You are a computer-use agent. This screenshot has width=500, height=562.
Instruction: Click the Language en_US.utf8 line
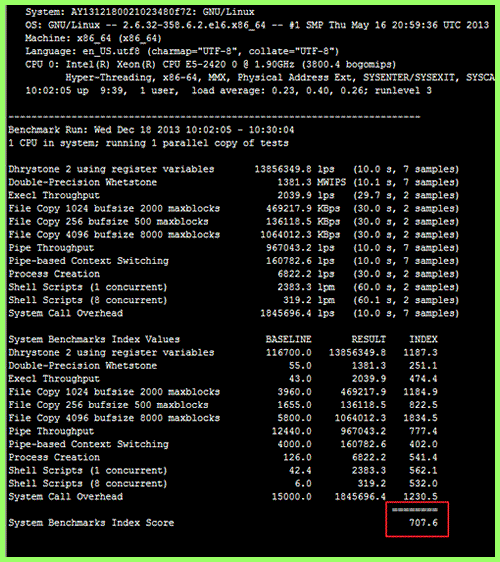[182, 51]
